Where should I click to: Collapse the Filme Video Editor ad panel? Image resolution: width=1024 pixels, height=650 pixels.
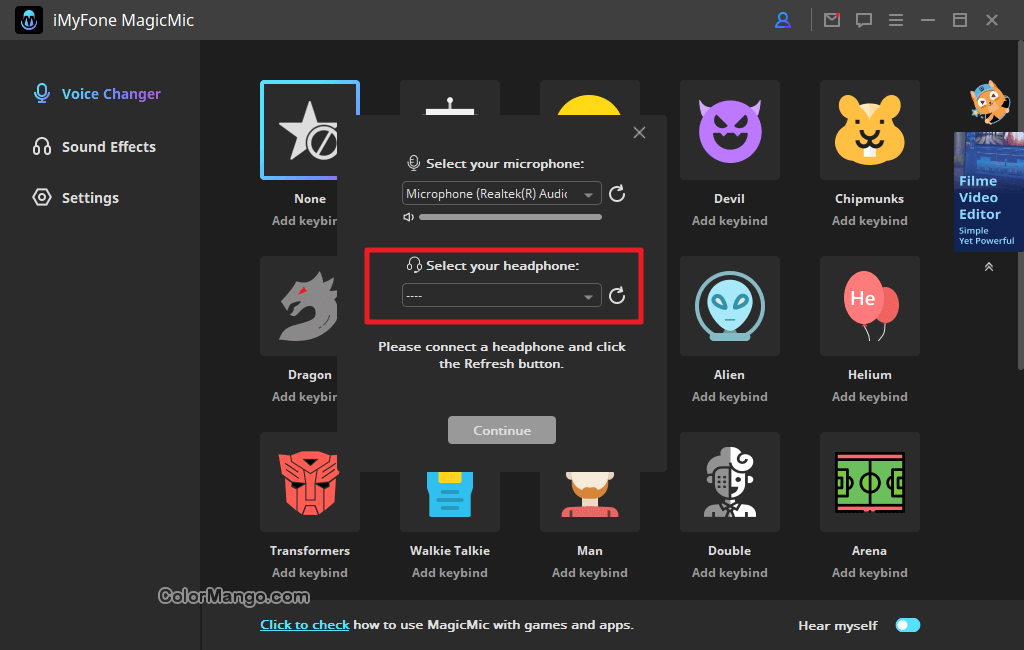(988, 267)
